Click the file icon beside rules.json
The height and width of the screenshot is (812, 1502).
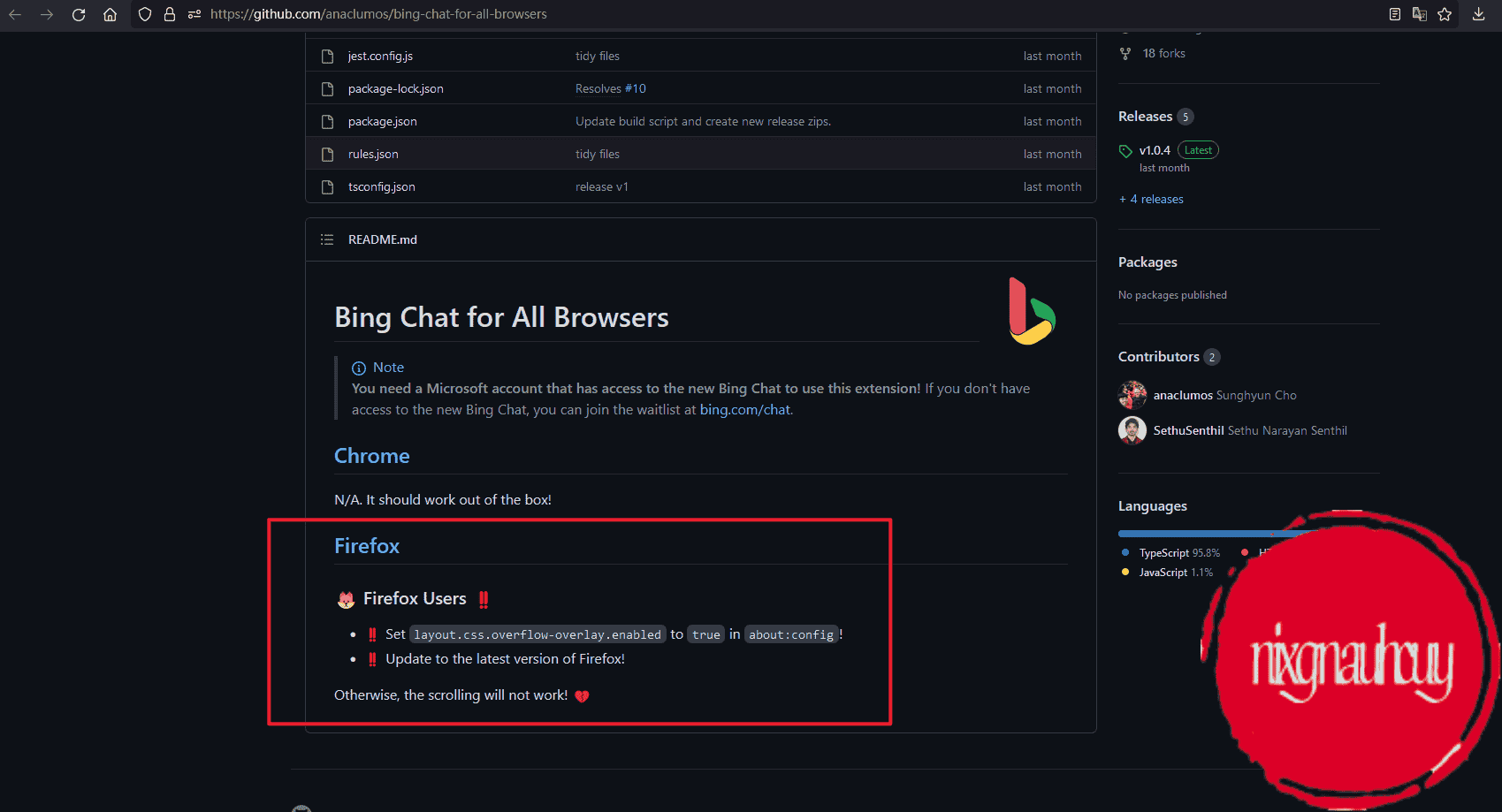(327, 154)
